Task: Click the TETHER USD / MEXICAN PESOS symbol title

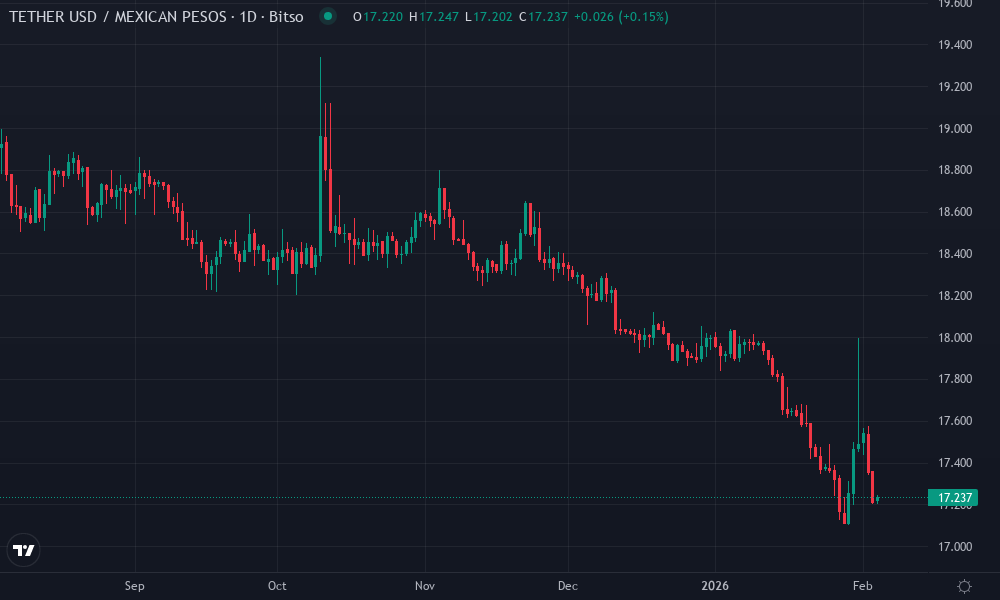Action: coord(120,17)
